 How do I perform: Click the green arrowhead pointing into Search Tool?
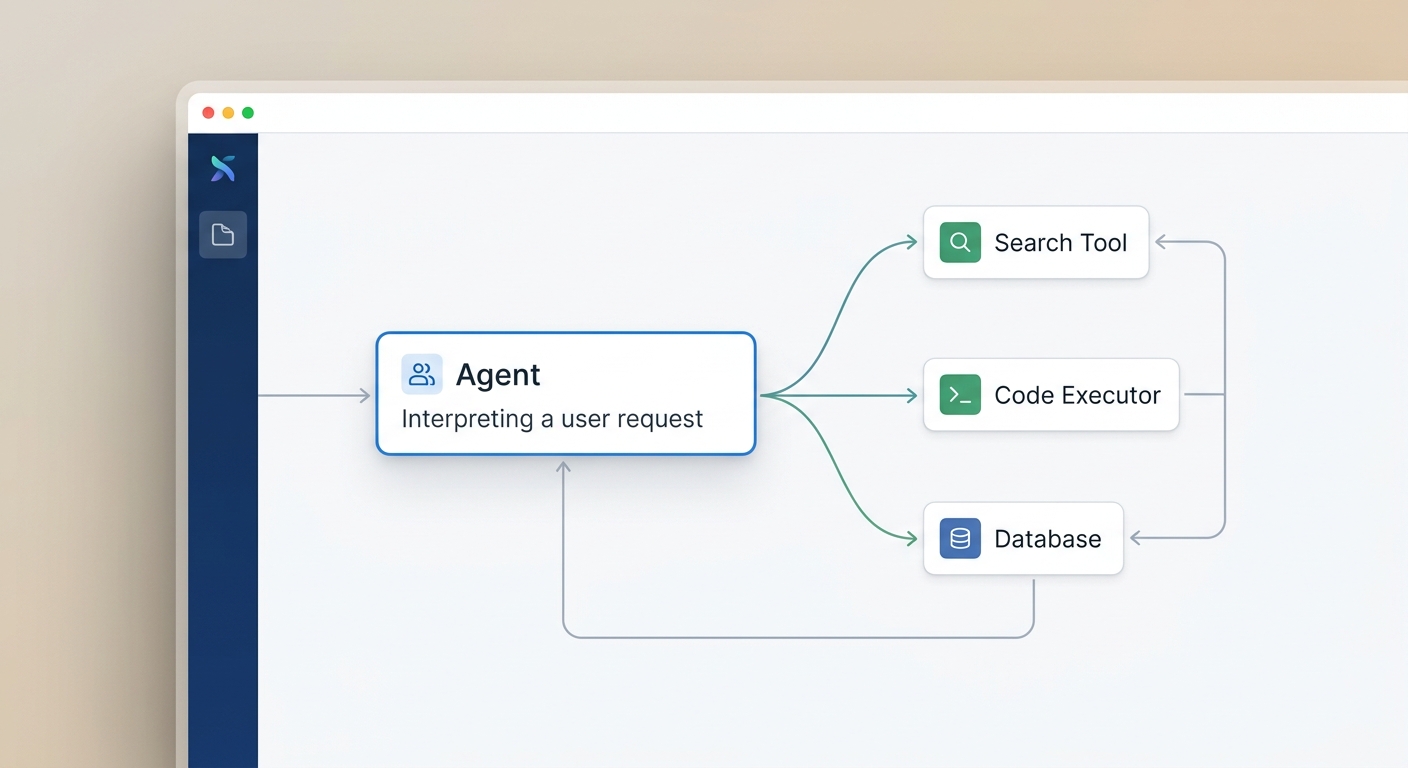(911, 241)
